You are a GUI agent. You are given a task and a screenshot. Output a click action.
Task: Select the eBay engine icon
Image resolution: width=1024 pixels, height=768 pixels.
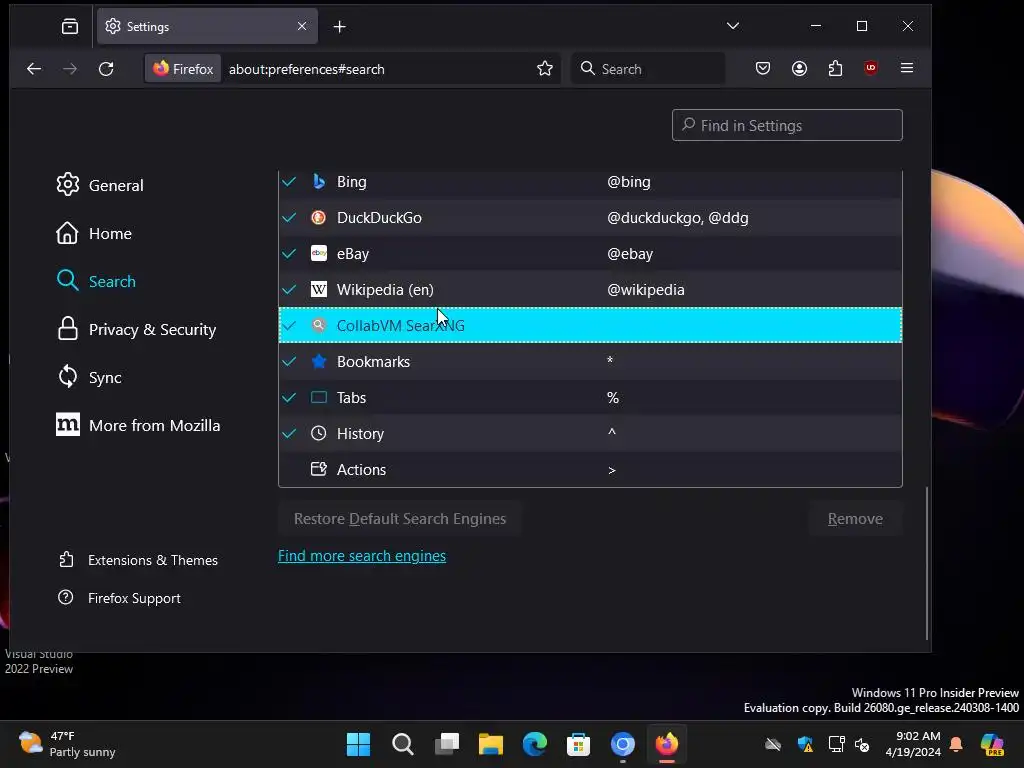click(x=319, y=253)
